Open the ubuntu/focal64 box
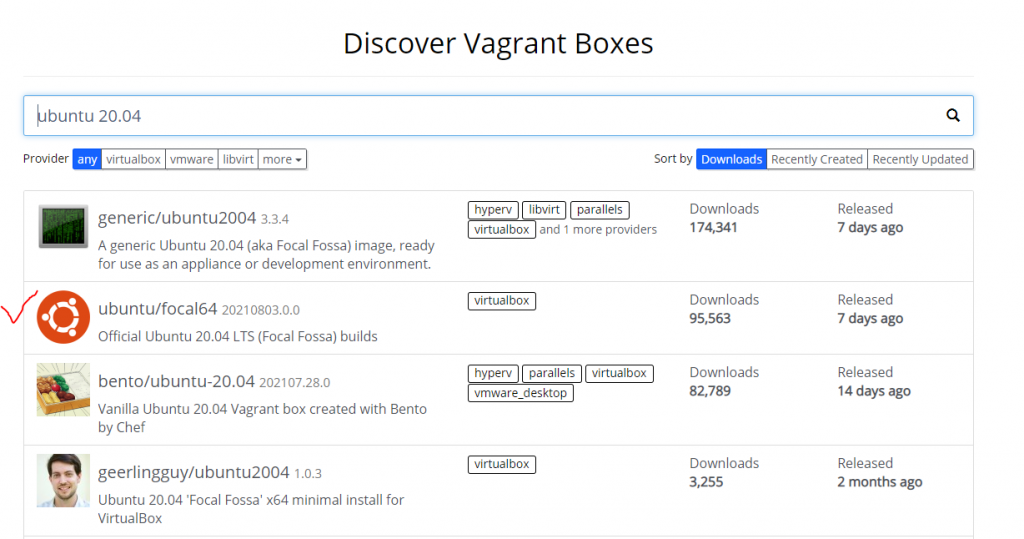The width and height of the screenshot is (1024, 539). coord(157,308)
